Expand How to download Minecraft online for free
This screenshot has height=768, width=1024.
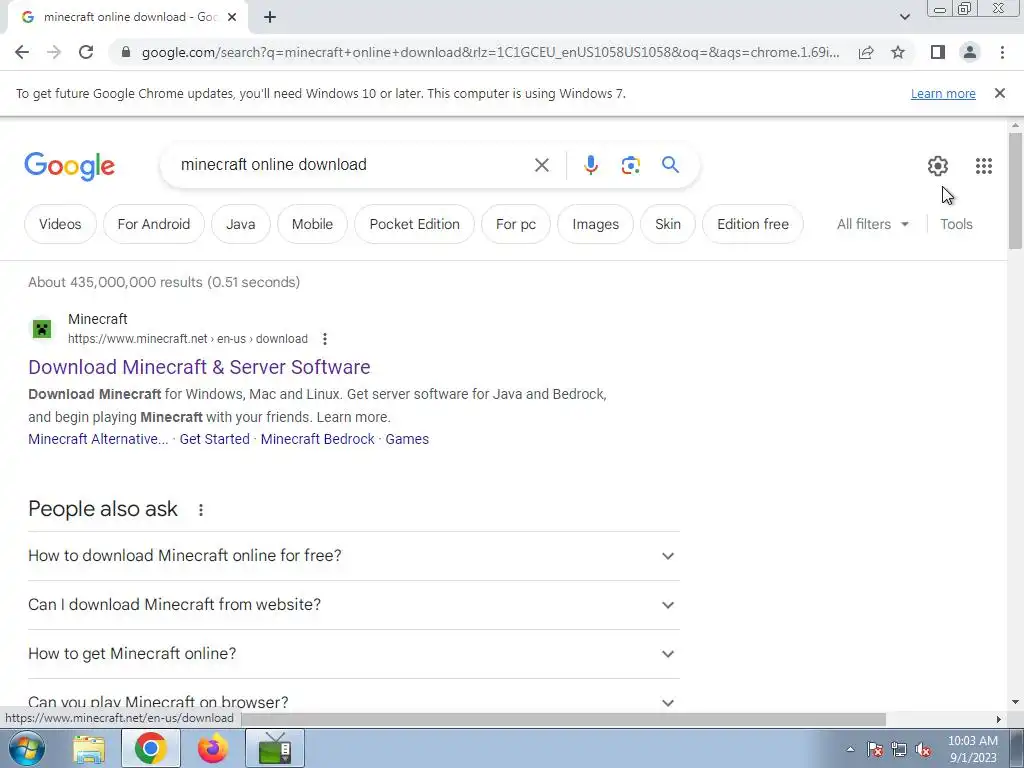point(353,556)
